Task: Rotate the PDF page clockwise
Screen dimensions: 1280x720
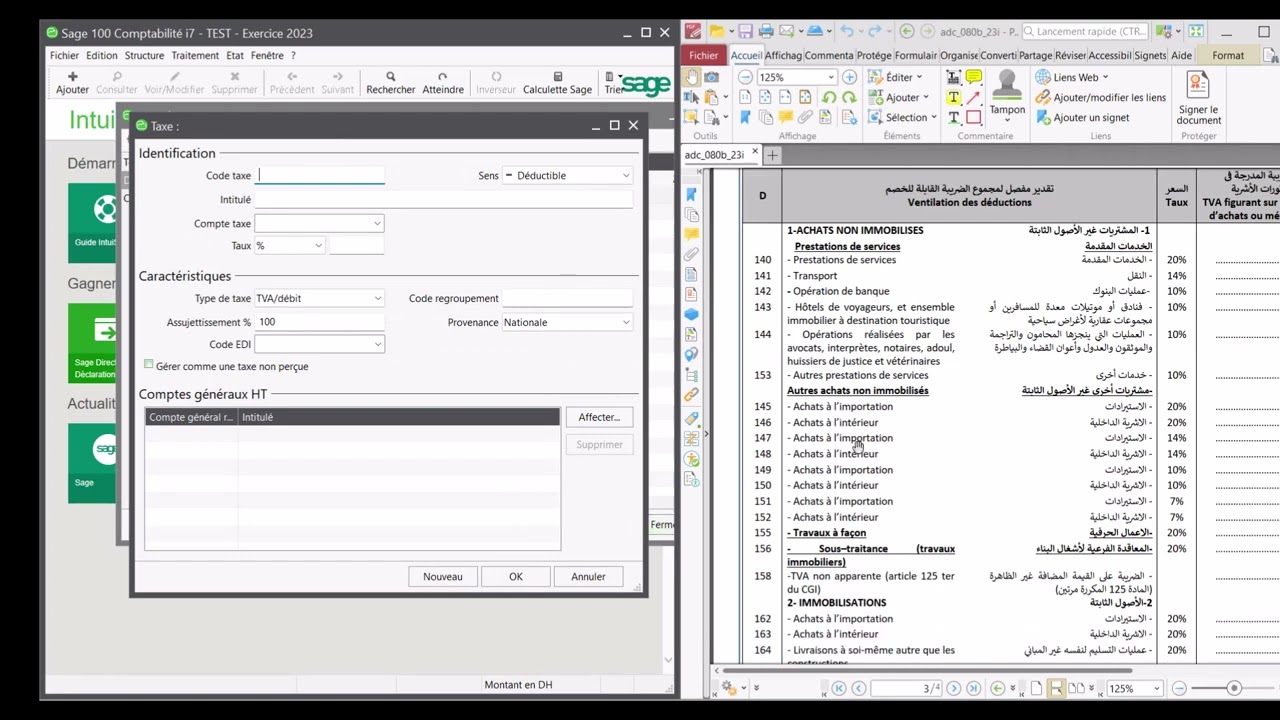Action: point(849,97)
